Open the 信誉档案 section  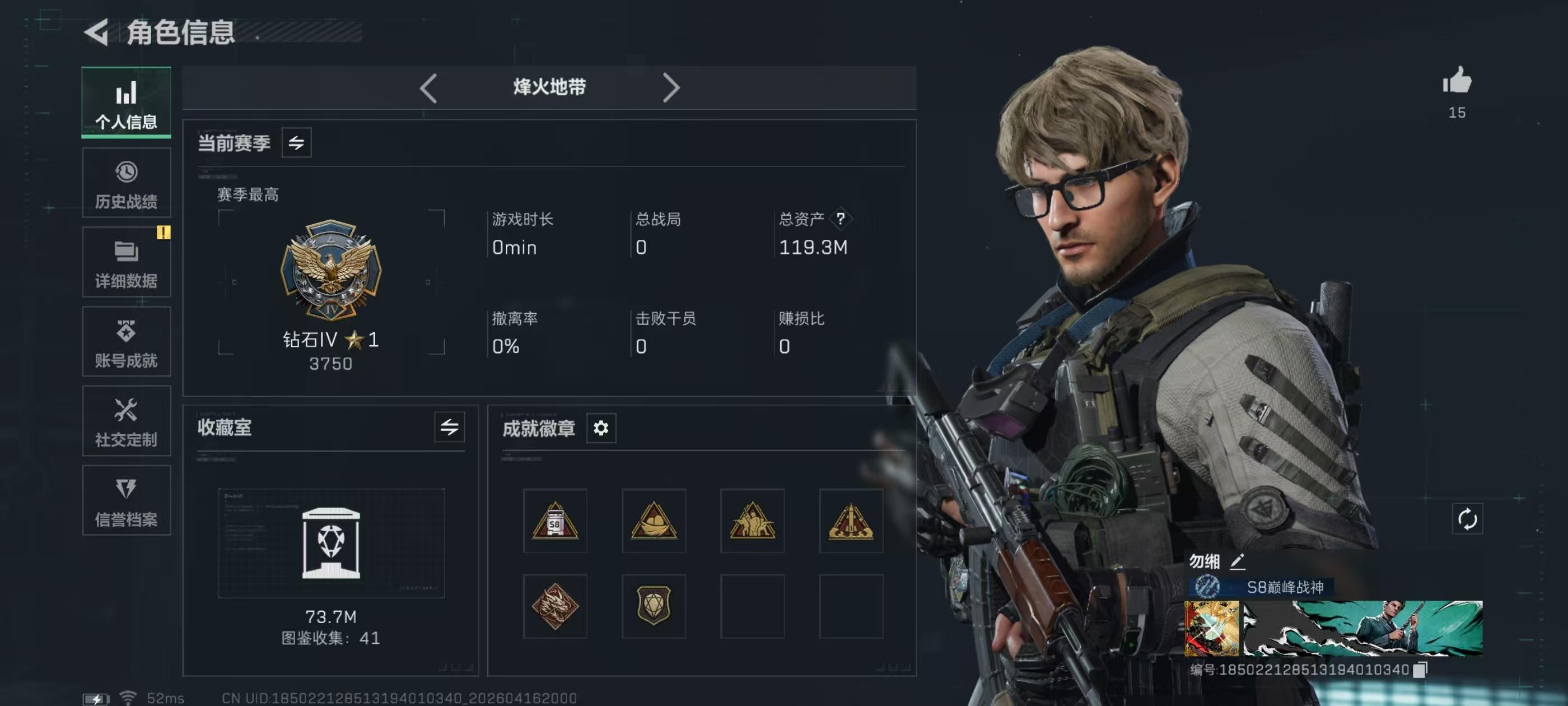coord(127,501)
